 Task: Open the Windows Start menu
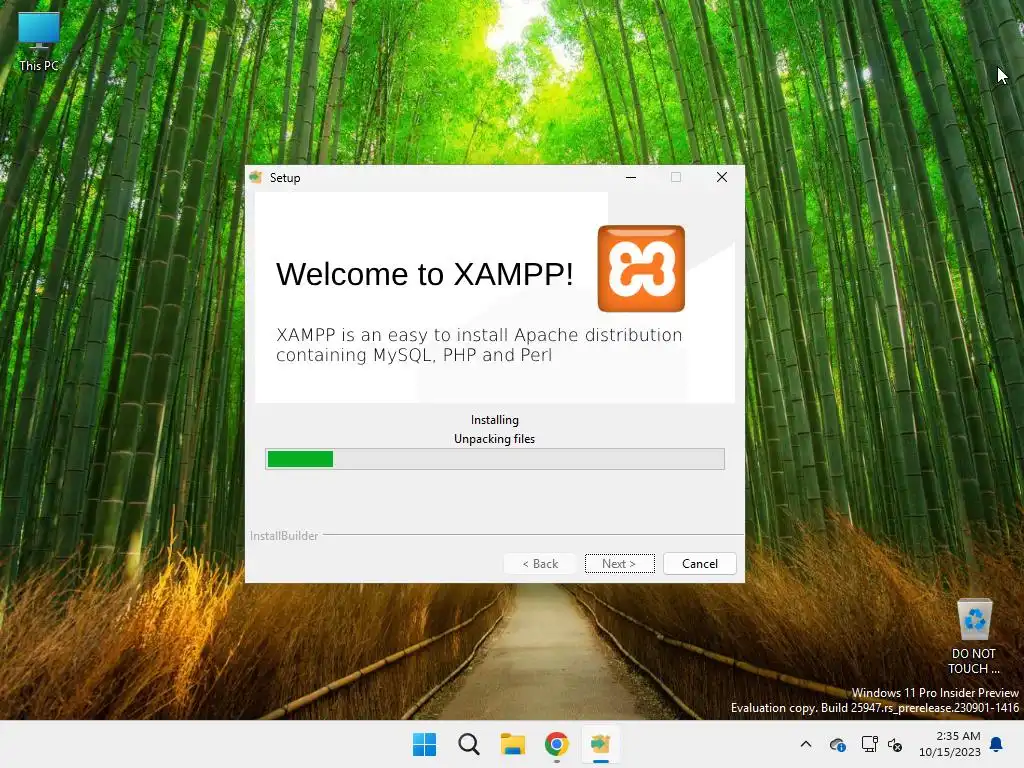coord(424,744)
